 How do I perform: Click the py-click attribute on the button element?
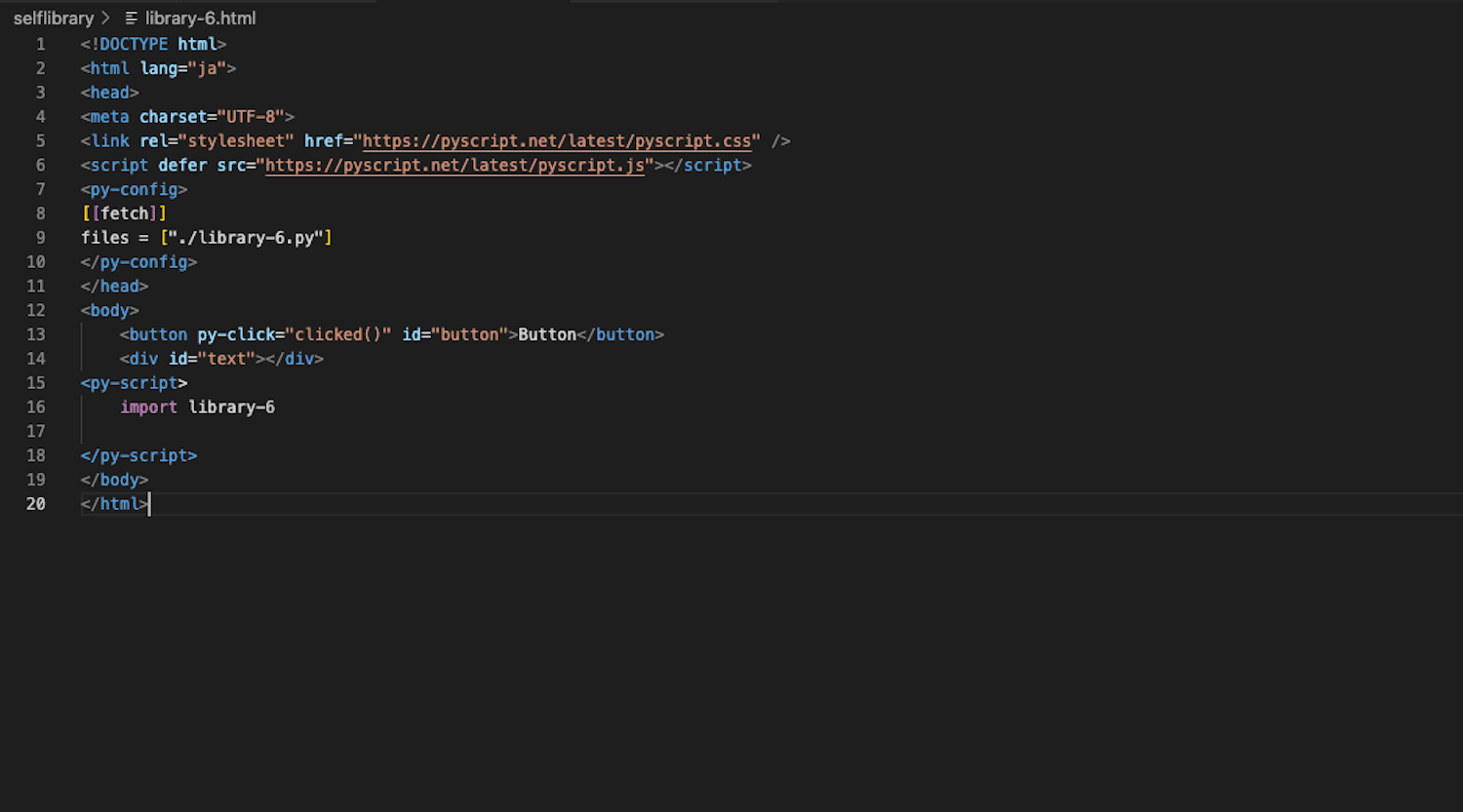click(234, 334)
